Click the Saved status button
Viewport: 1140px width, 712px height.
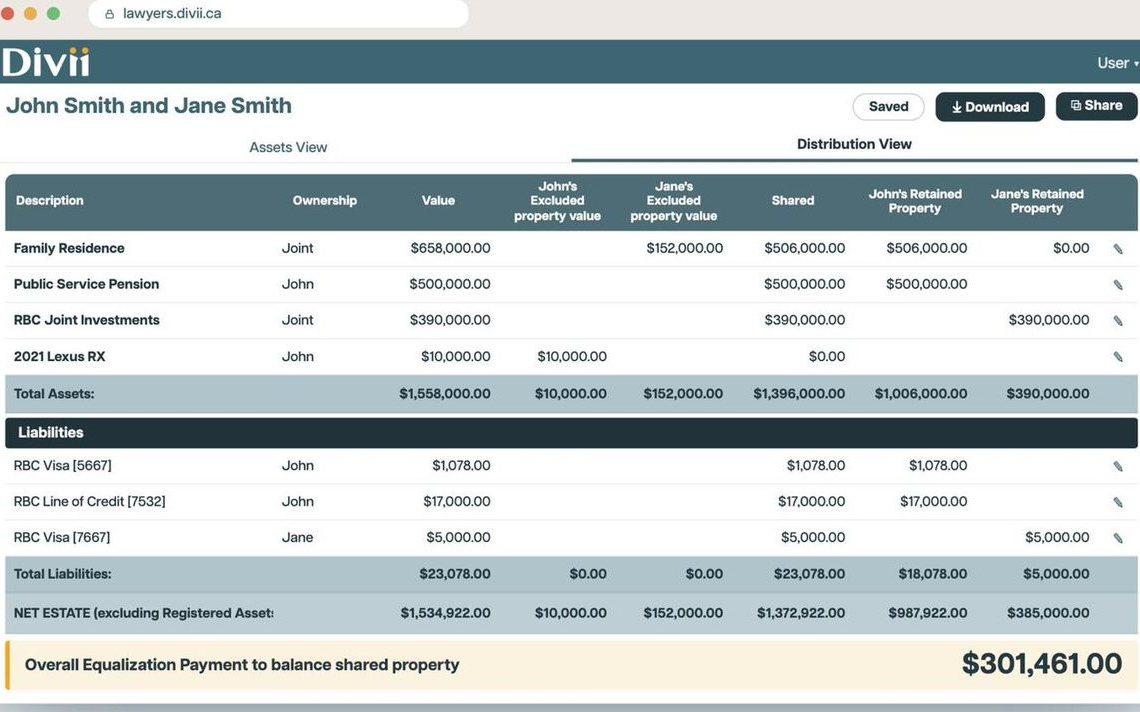point(888,107)
